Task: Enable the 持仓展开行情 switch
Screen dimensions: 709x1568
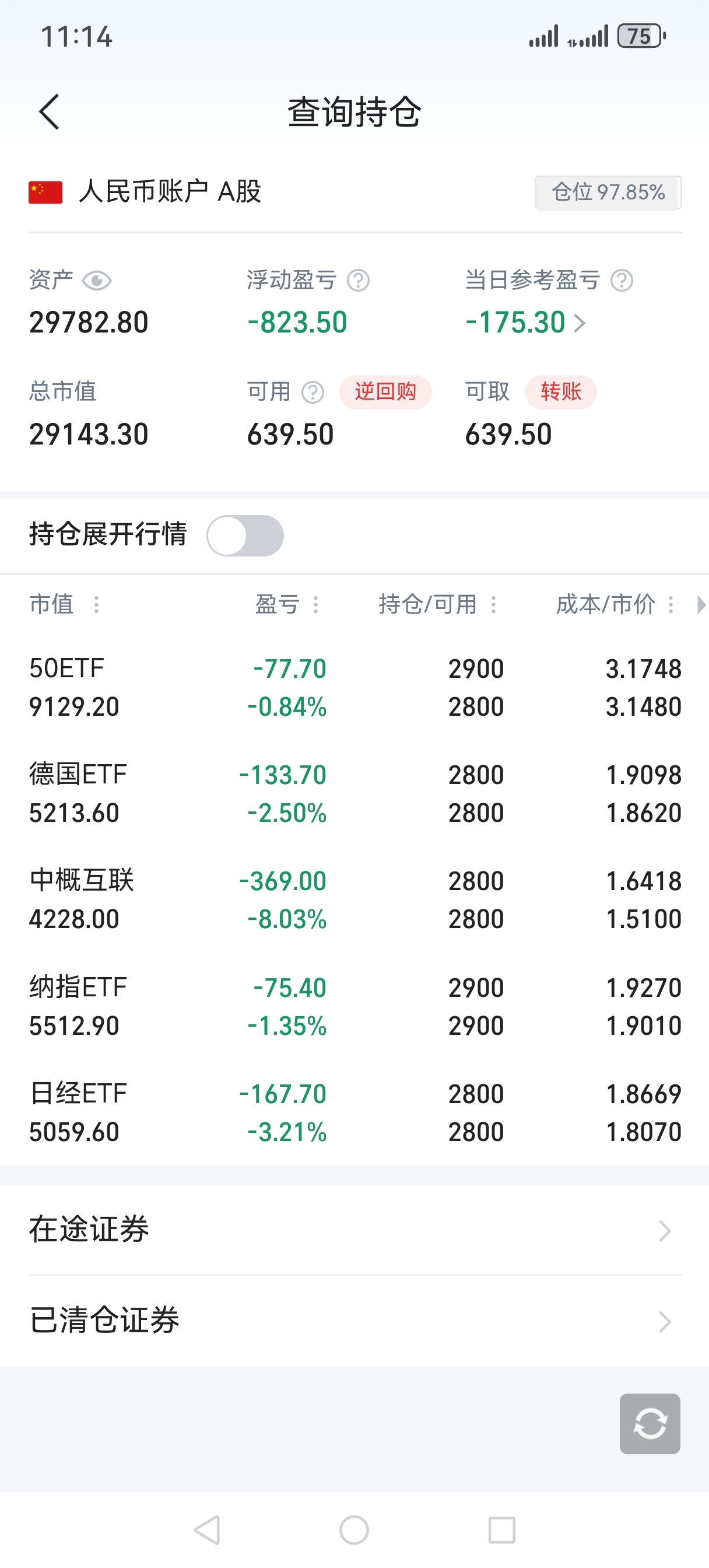Action: [245, 535]
